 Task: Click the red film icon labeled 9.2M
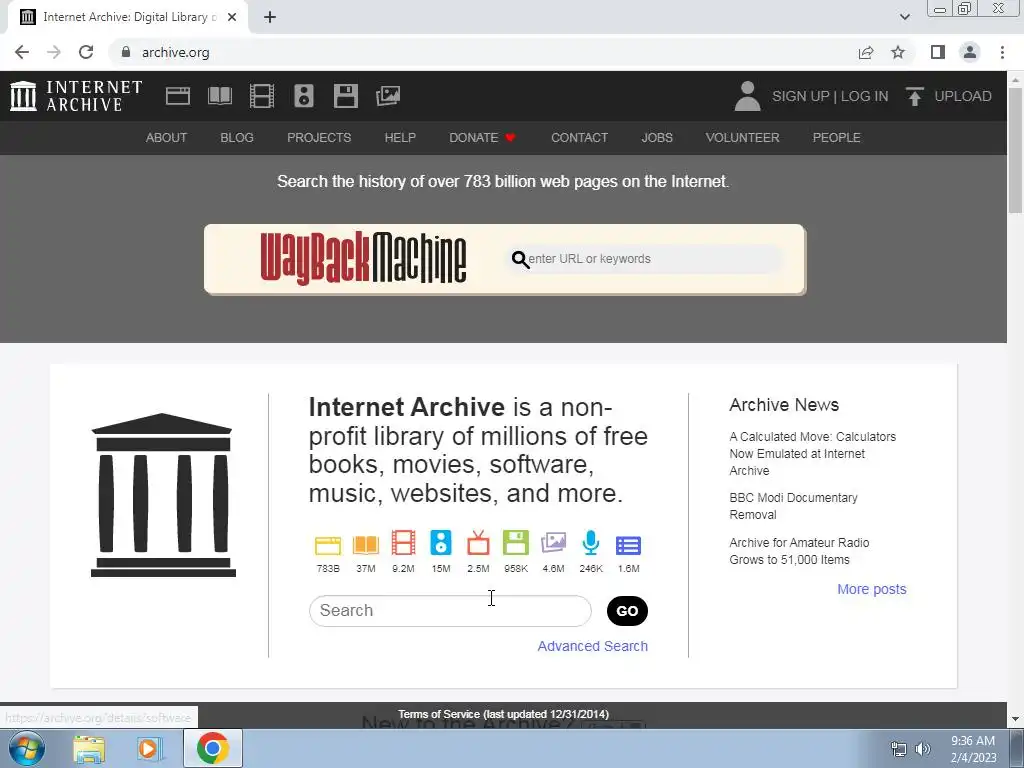pos(403,543)
